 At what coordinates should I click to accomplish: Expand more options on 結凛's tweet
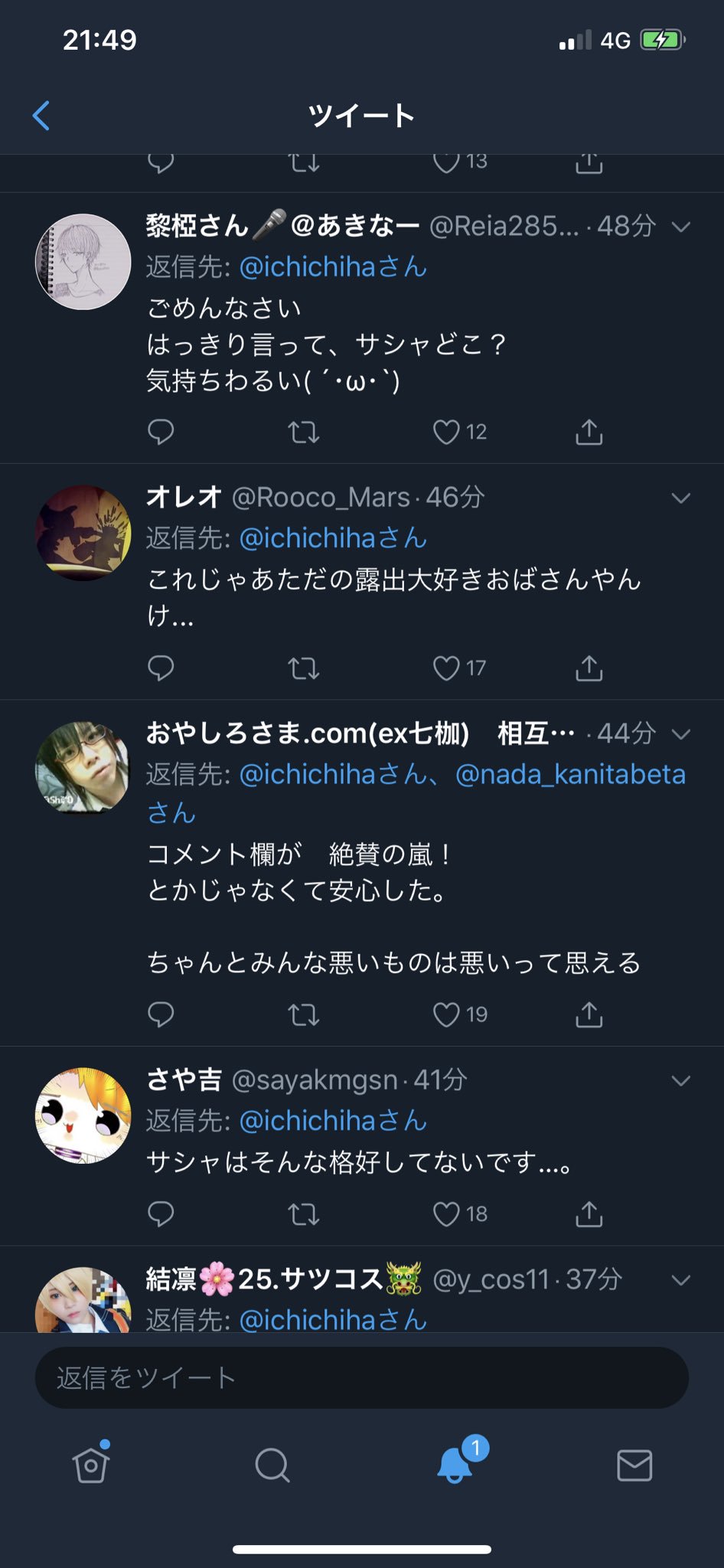(x=680, y=1279)
